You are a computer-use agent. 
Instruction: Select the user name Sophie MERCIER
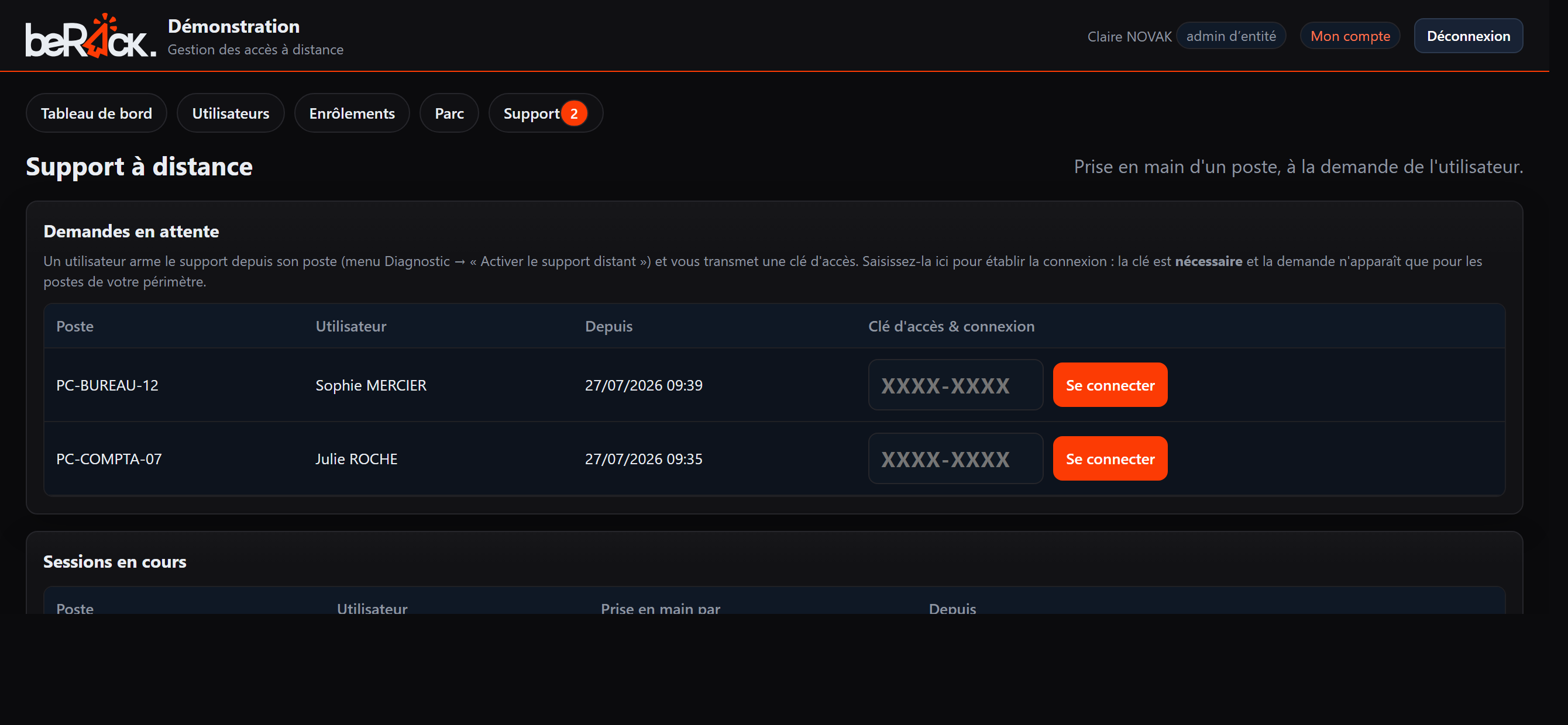click(x=371, y=385)
